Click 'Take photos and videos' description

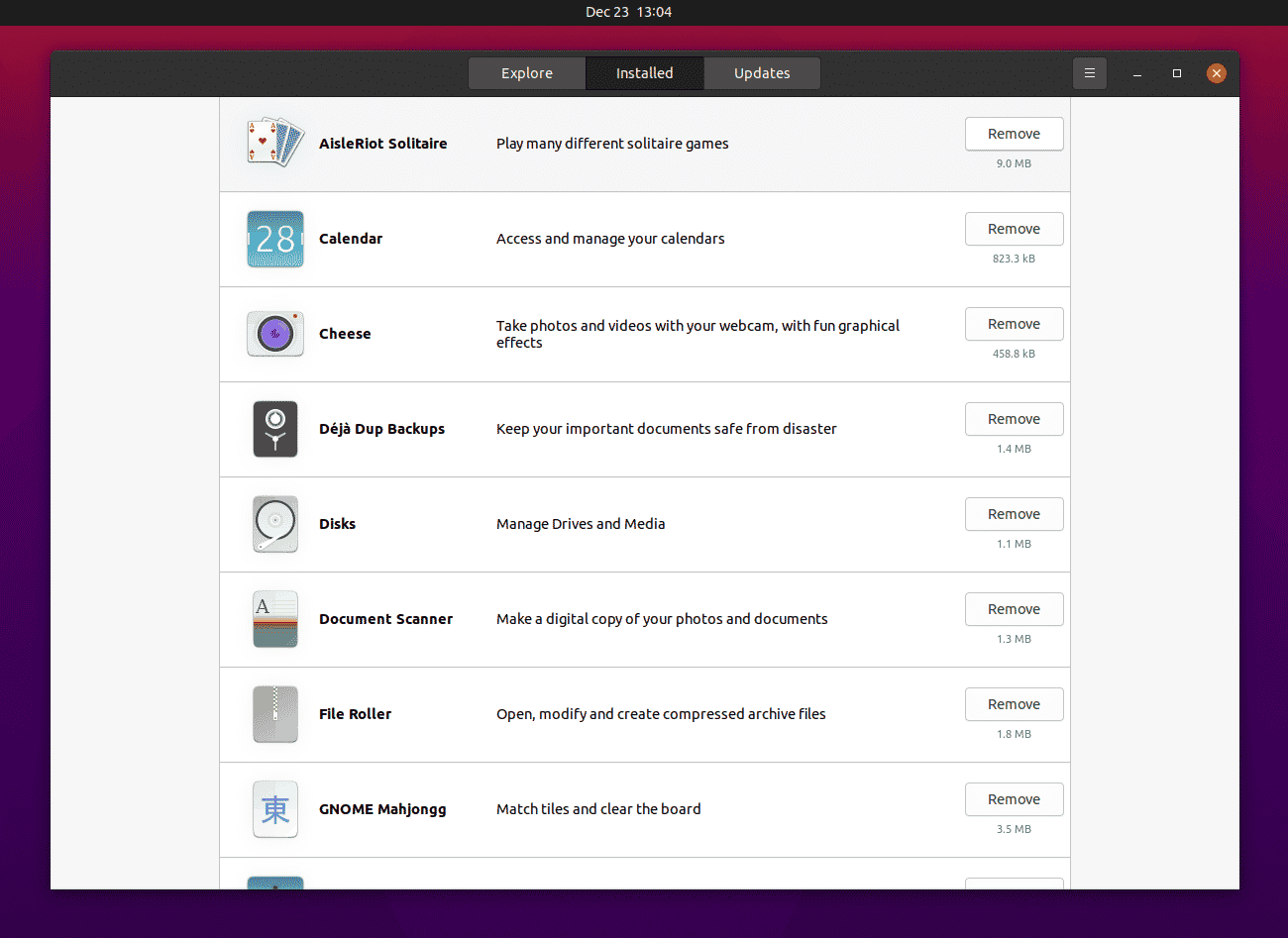[698, 334]
